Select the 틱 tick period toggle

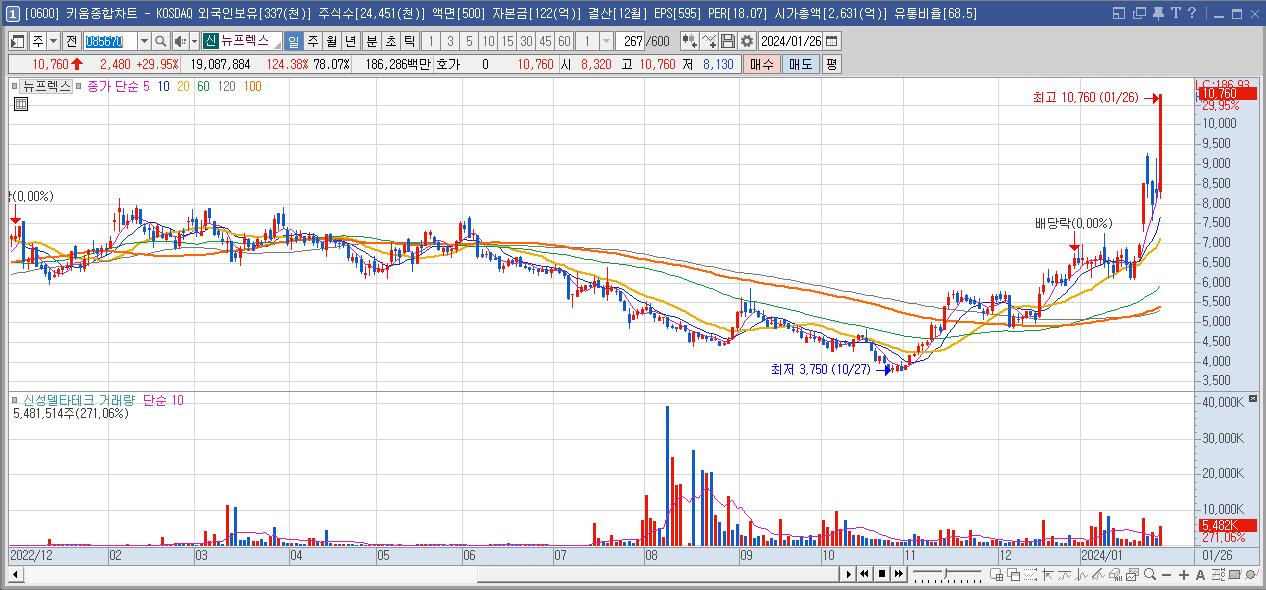tap(409, 41)
